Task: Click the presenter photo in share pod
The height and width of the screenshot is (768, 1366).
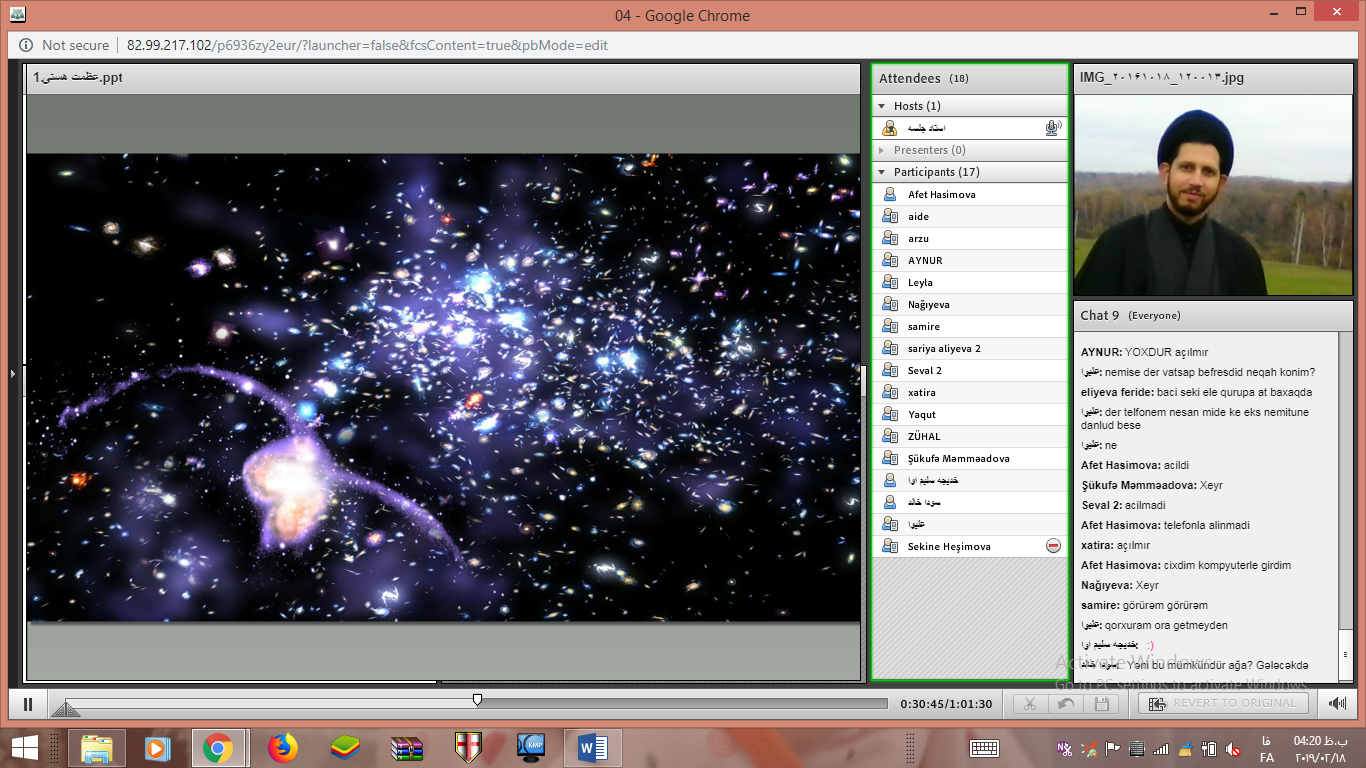Action: click(1213, 195)
